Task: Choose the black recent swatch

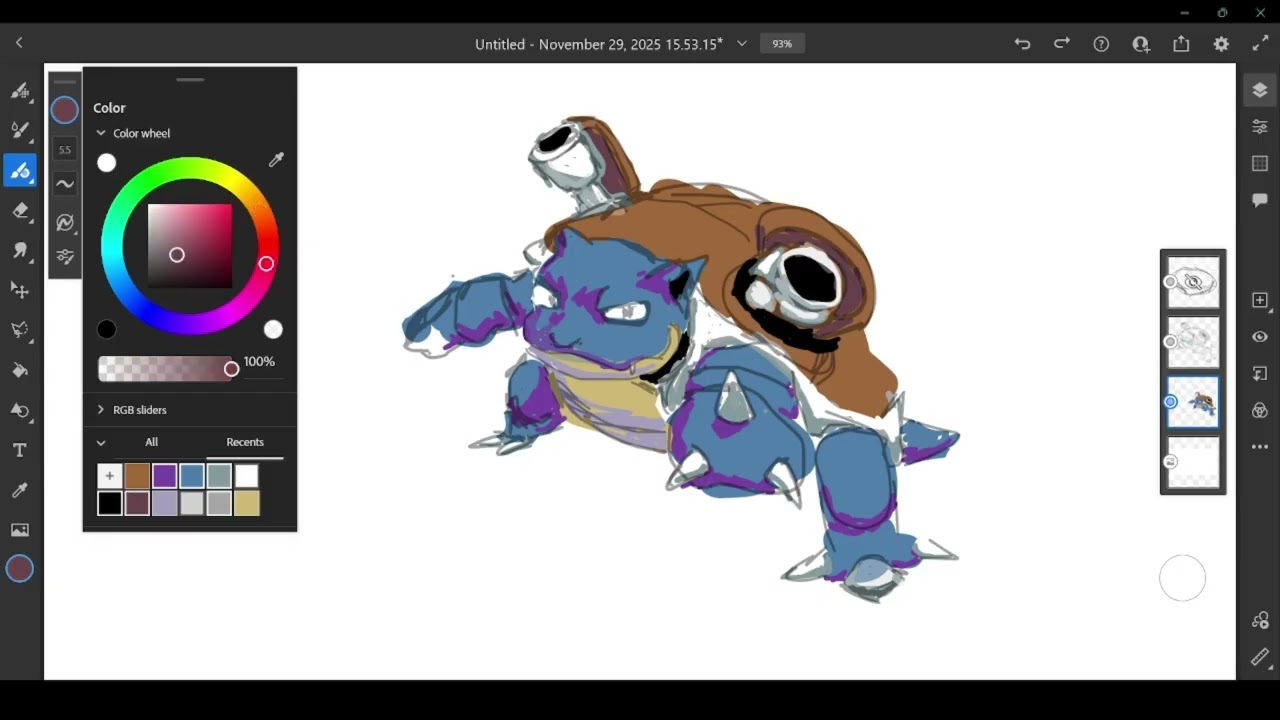Action: click(x=110, y=503)
